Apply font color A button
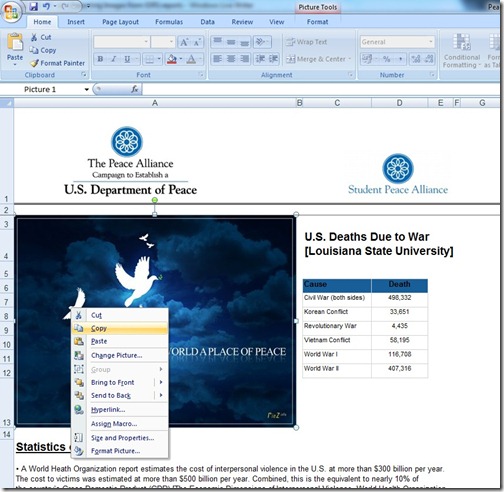 pos(191,59)
